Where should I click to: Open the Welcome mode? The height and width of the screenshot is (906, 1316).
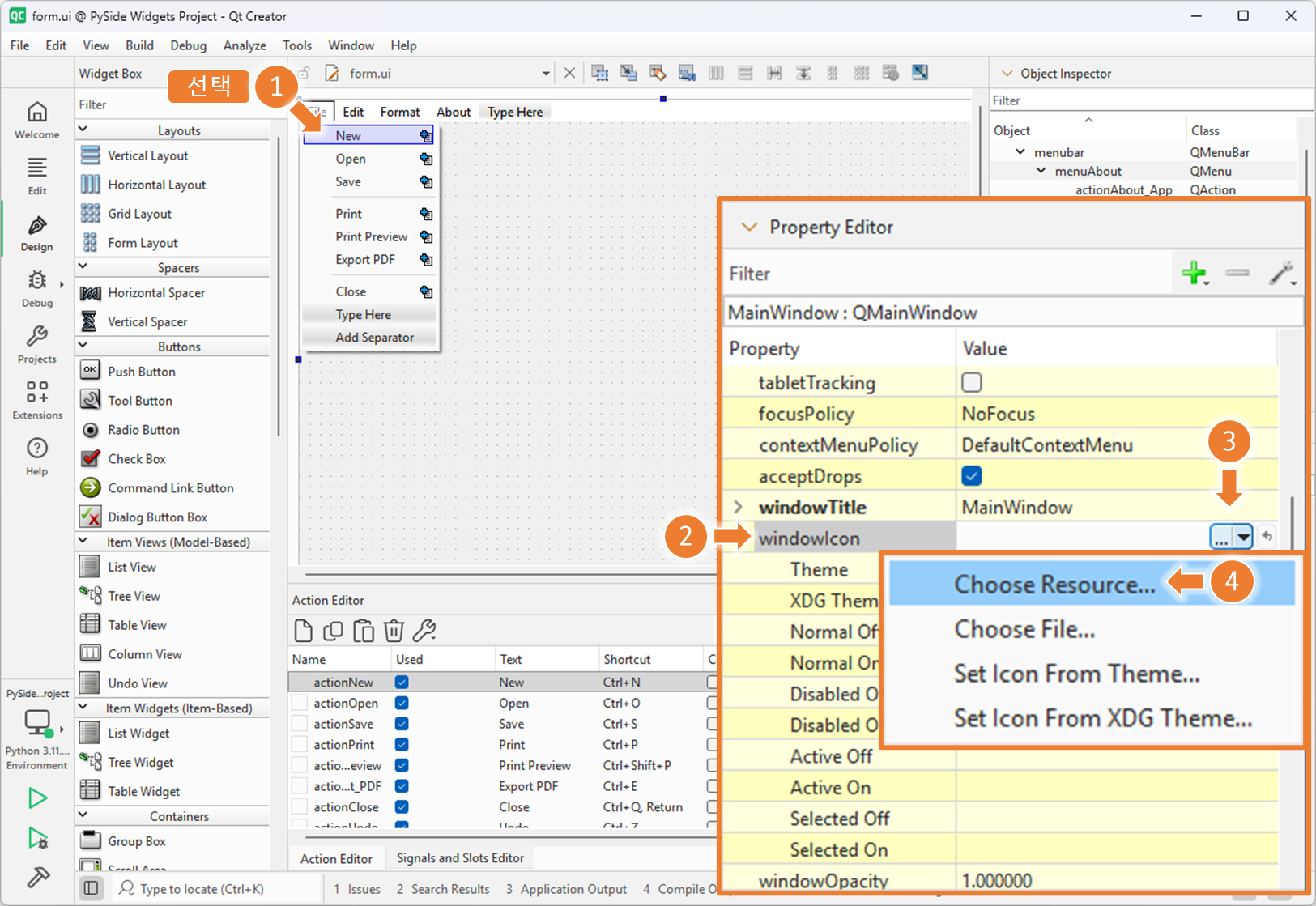coord(36,120)
